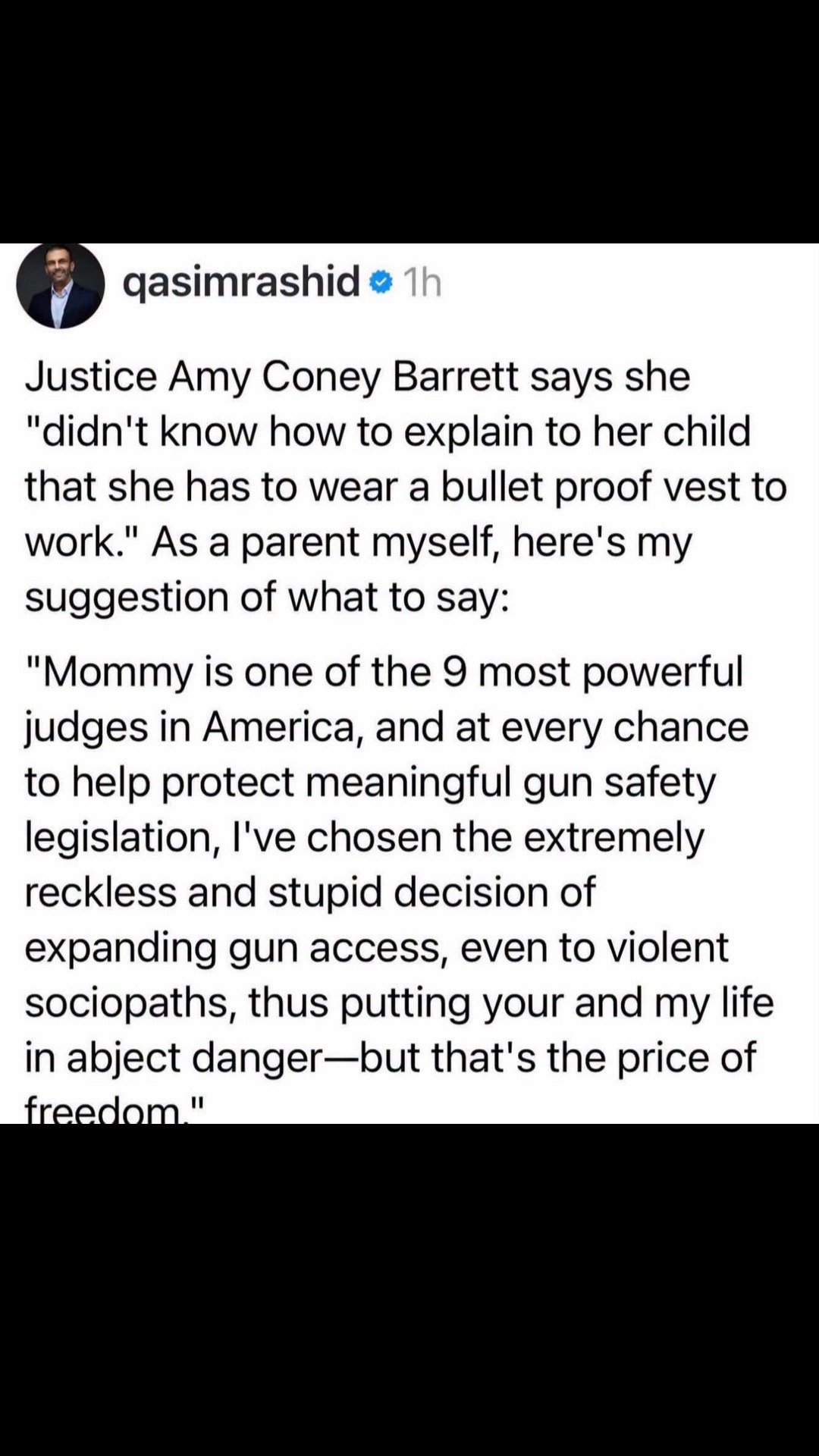Click the line 'in abject danger—but that's the price of'
The height and width of the screenshot is (1456, 819).
point(391,1057)
